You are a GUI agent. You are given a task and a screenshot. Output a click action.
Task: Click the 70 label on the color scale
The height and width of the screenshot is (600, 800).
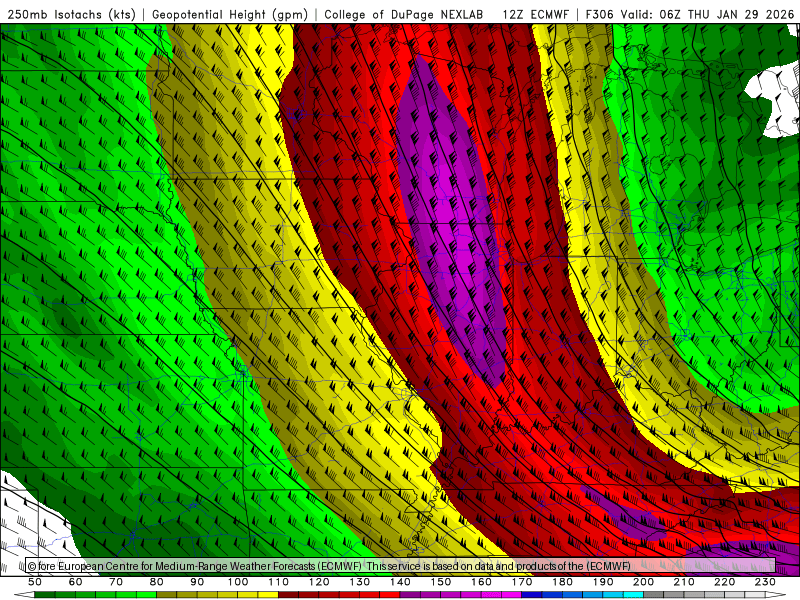(116, 582)
